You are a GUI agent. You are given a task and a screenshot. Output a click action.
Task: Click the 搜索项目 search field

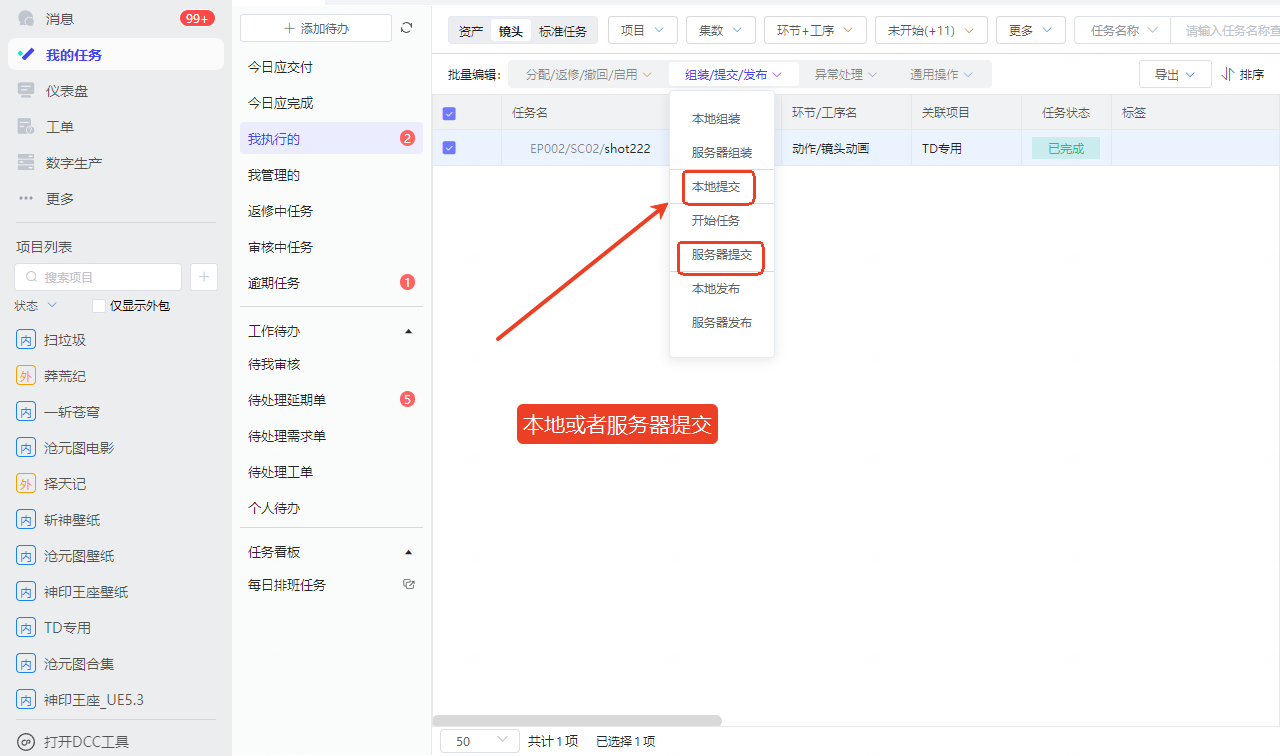click(x=98, y=277)
